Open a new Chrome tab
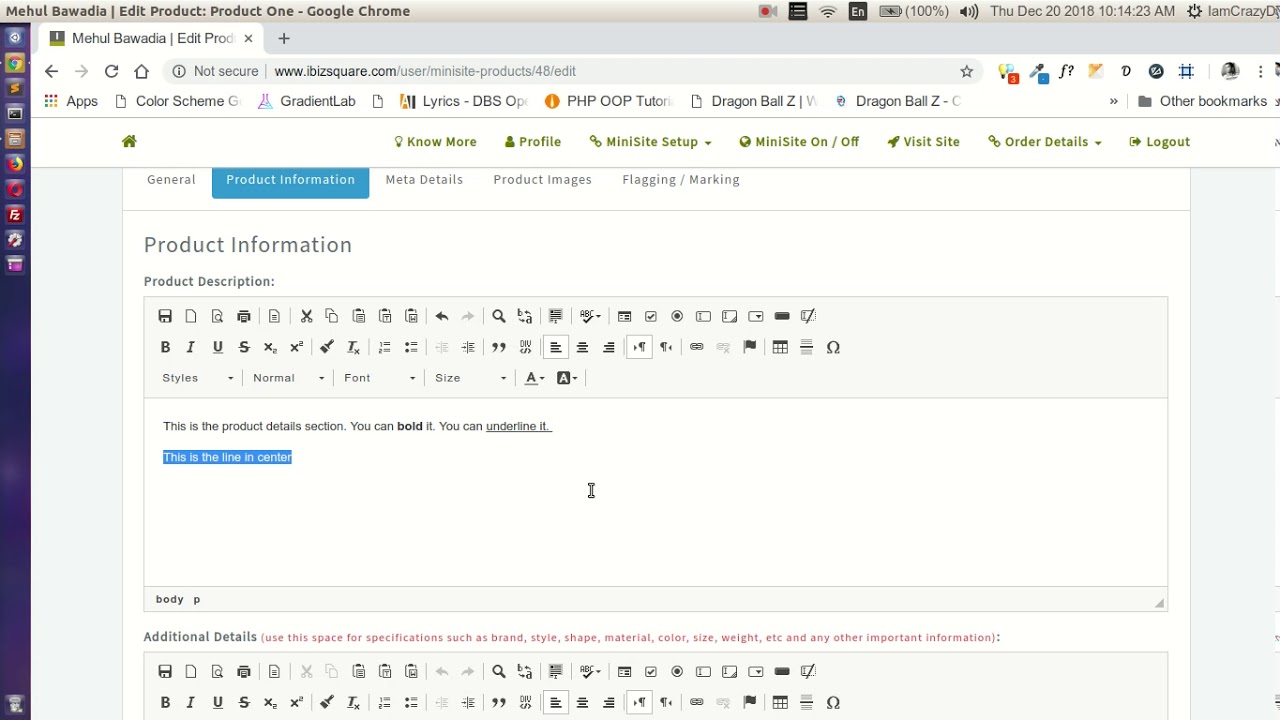This screenshot has width=1280, height=720. 284,38
